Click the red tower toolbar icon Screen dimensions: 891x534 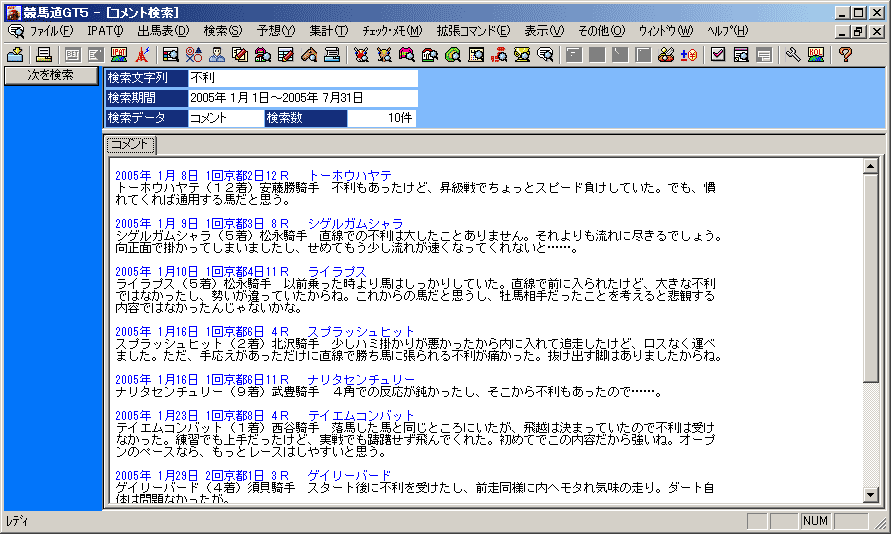(x=143, y=54)
